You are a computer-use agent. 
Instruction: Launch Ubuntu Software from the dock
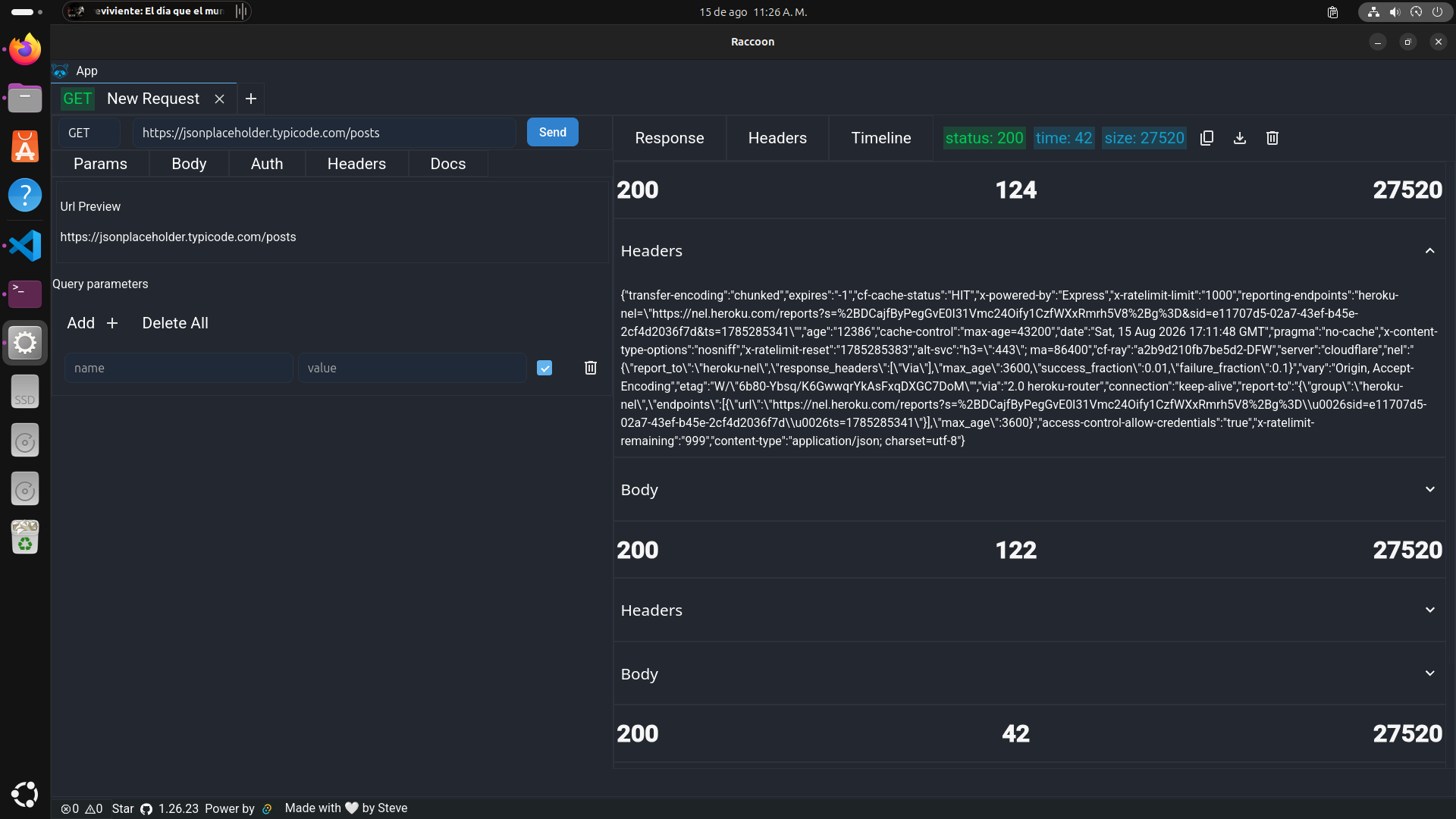pyautogui.click(x=25, y=147)
